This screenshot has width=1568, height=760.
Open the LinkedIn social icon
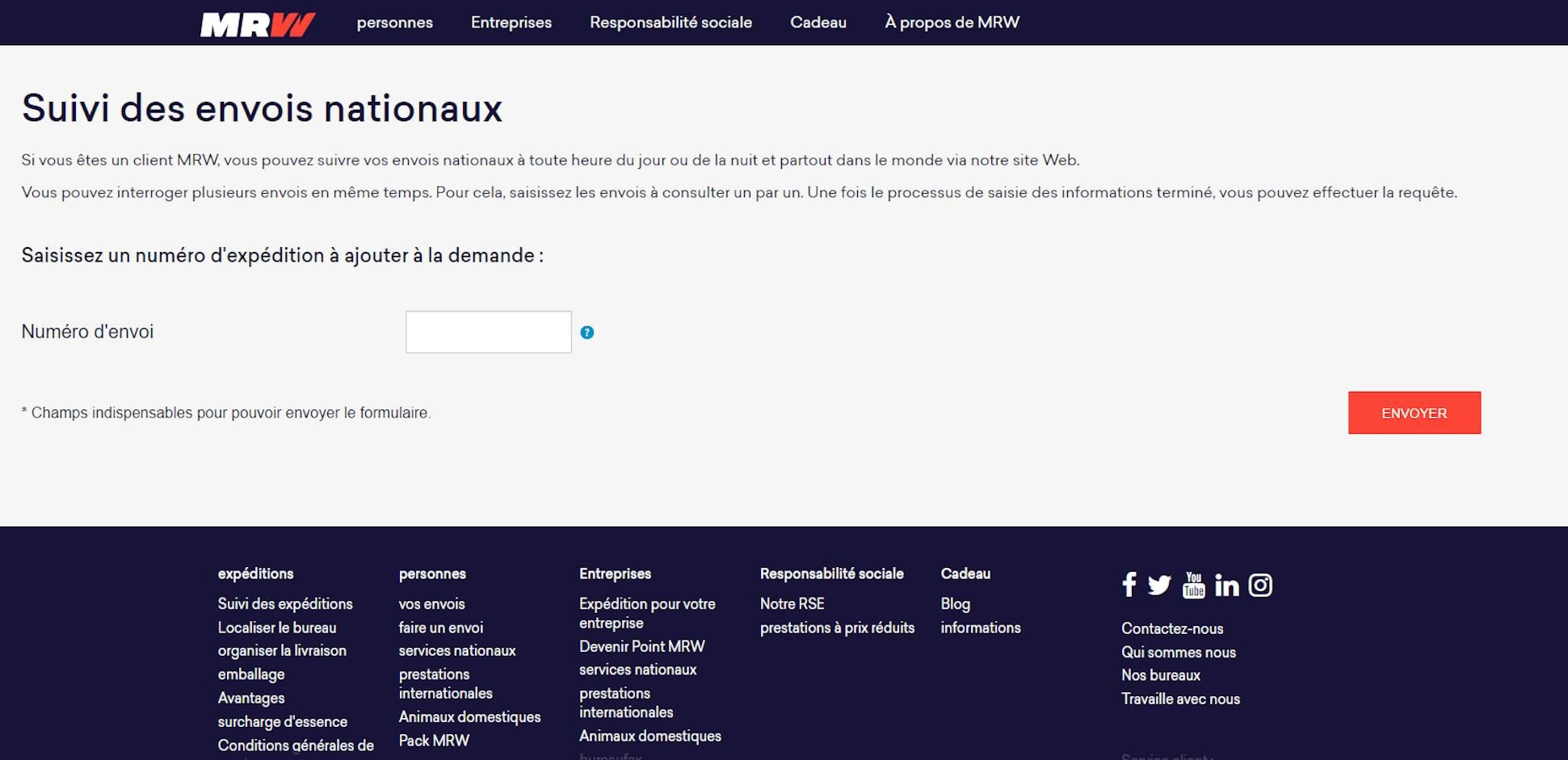(1226, 585)
